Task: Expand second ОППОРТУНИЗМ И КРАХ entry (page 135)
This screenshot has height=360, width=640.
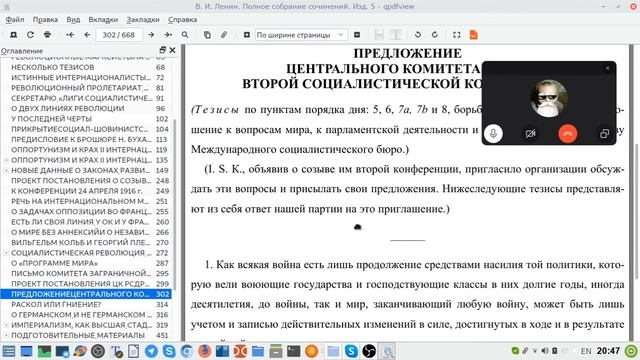Action: [6, 160]
